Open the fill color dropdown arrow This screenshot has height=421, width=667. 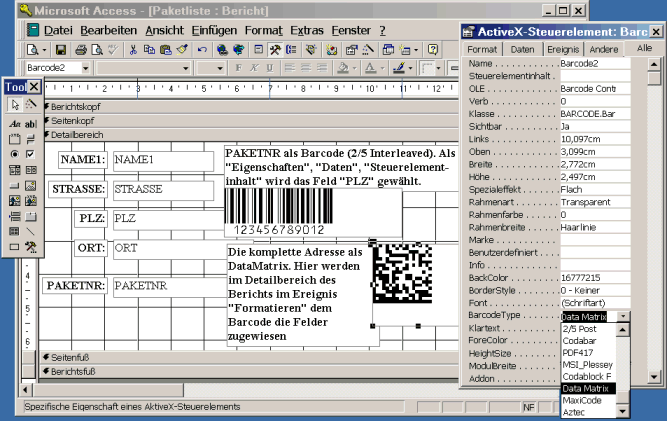tap(354, 68)
